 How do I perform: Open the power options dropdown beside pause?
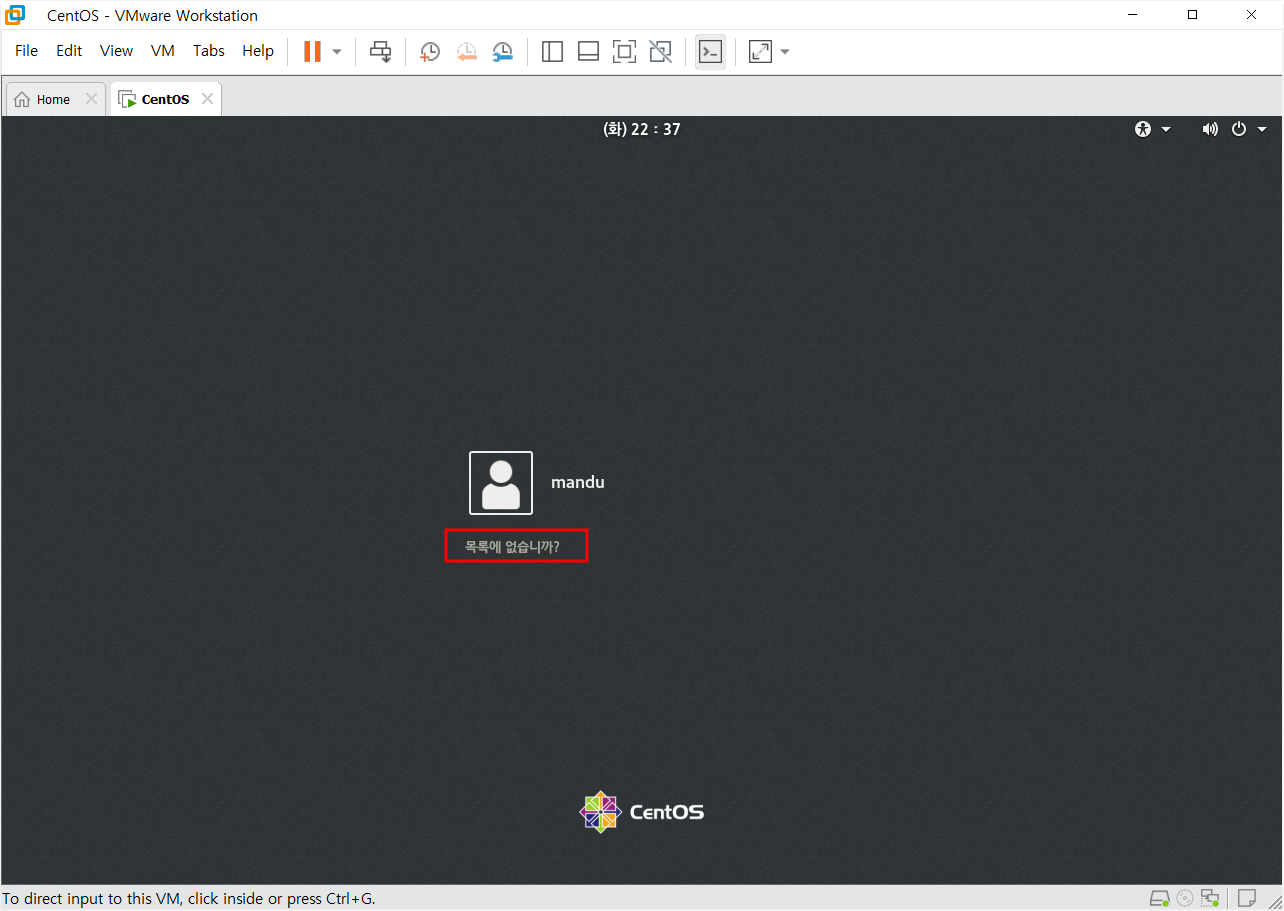pos(337,51)
